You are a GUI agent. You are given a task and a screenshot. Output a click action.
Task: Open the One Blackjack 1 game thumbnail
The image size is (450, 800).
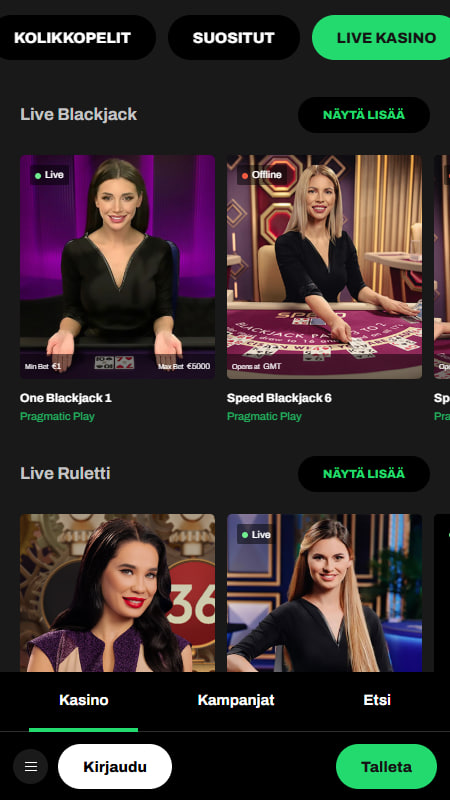click(x=117, y=267)
